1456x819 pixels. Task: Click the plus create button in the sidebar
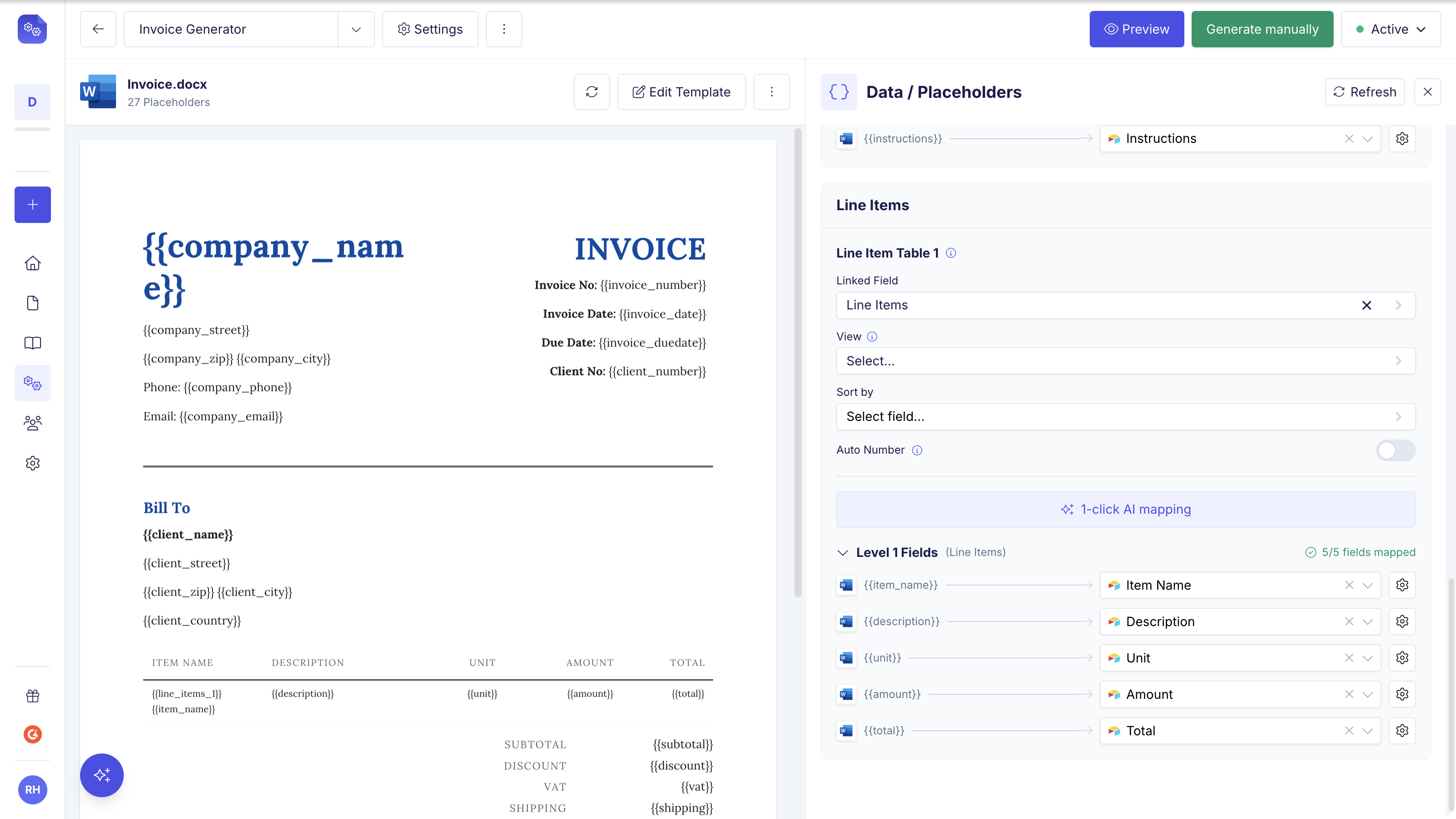[32, 205]
